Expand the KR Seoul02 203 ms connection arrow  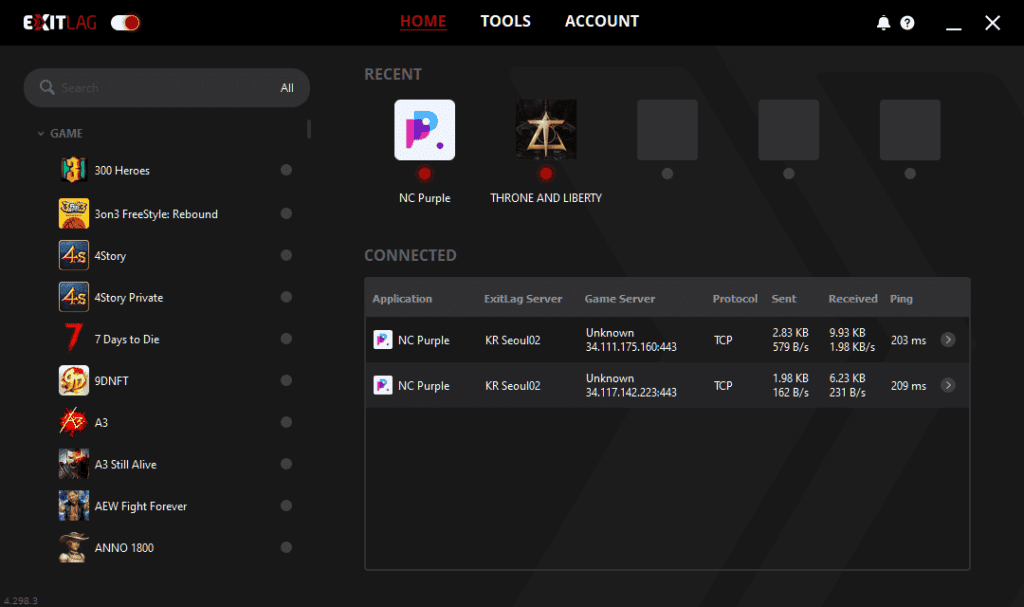point(948,340)
